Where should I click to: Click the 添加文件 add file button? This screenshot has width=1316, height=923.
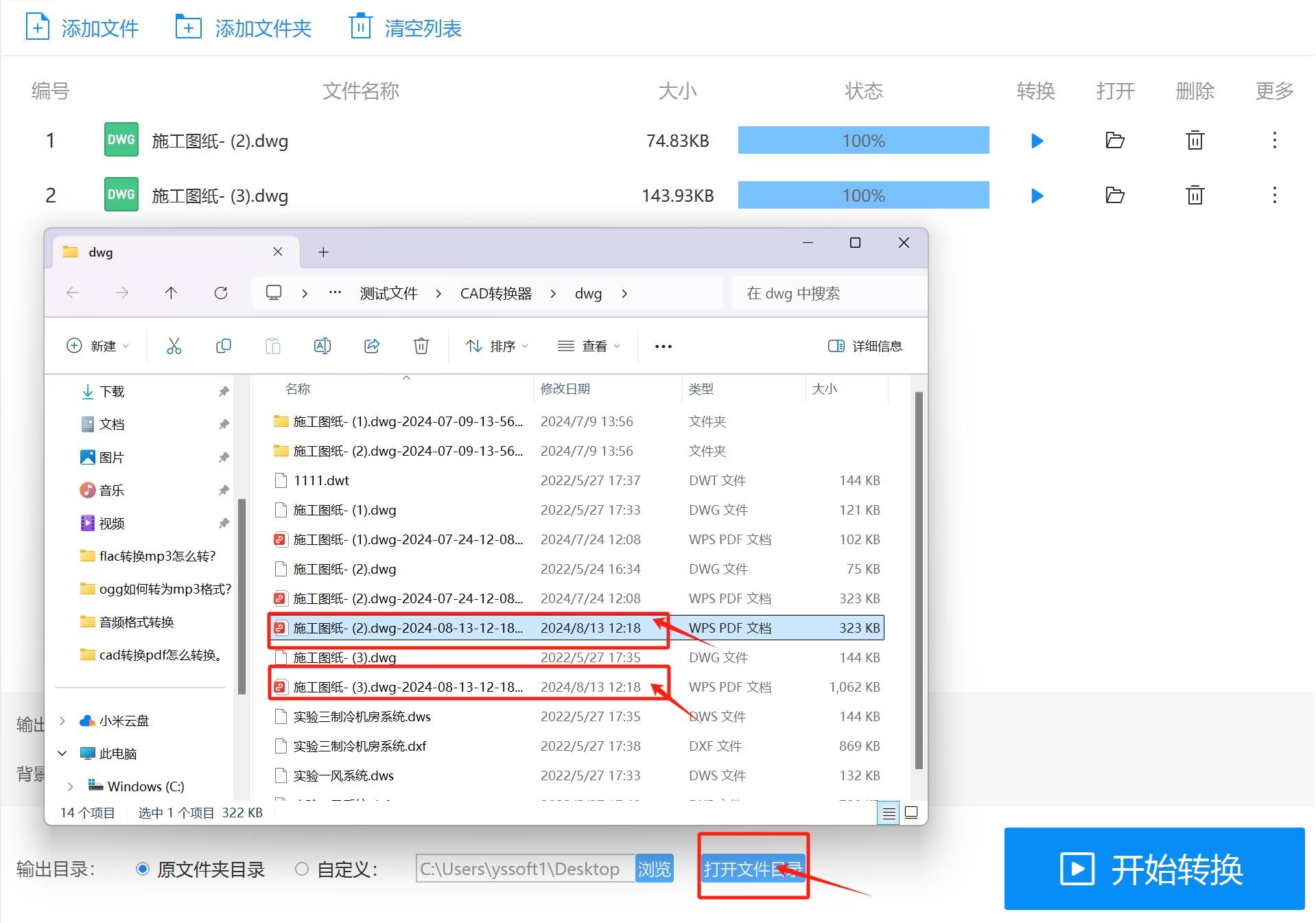pyautogui.click(x=82, y=28)
